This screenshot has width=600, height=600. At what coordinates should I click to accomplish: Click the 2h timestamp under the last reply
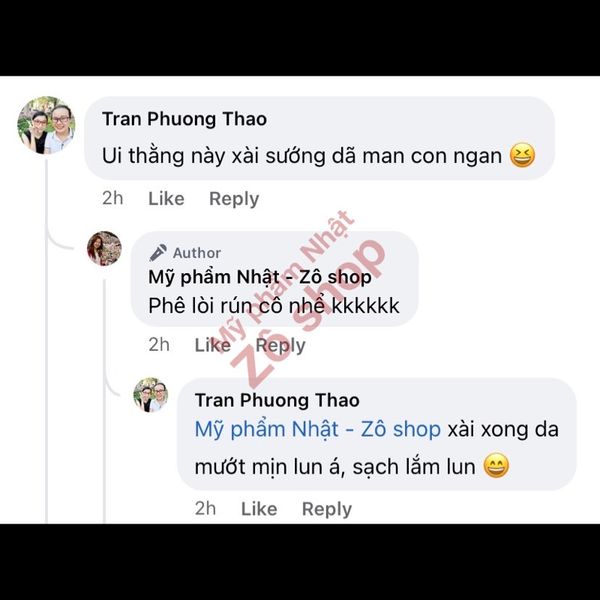pos(205,509)
